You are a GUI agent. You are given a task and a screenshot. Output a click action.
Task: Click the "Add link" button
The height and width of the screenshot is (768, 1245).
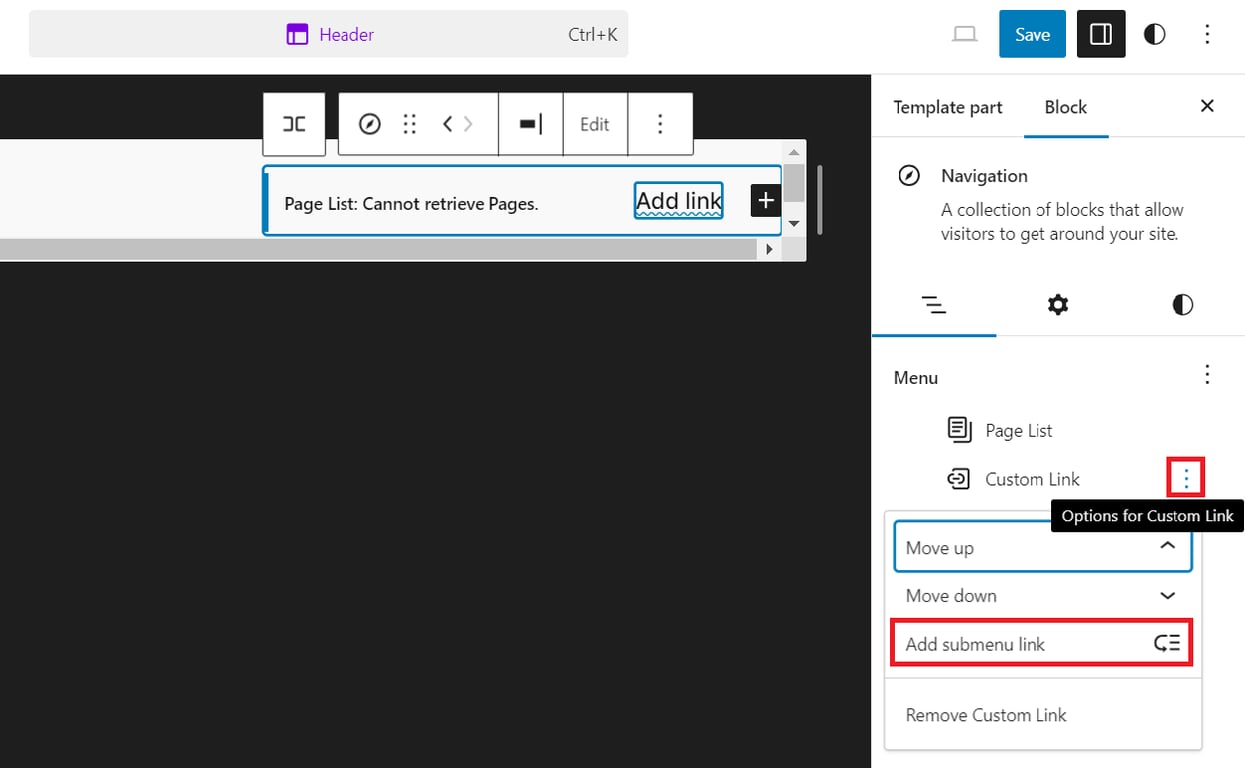(678, 200)
